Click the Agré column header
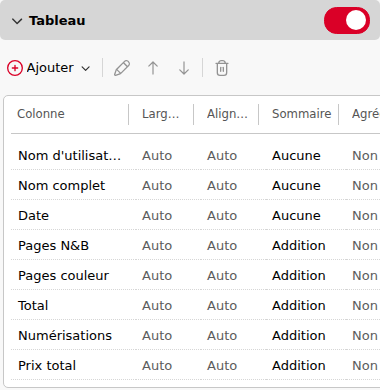 coord(366,114)
